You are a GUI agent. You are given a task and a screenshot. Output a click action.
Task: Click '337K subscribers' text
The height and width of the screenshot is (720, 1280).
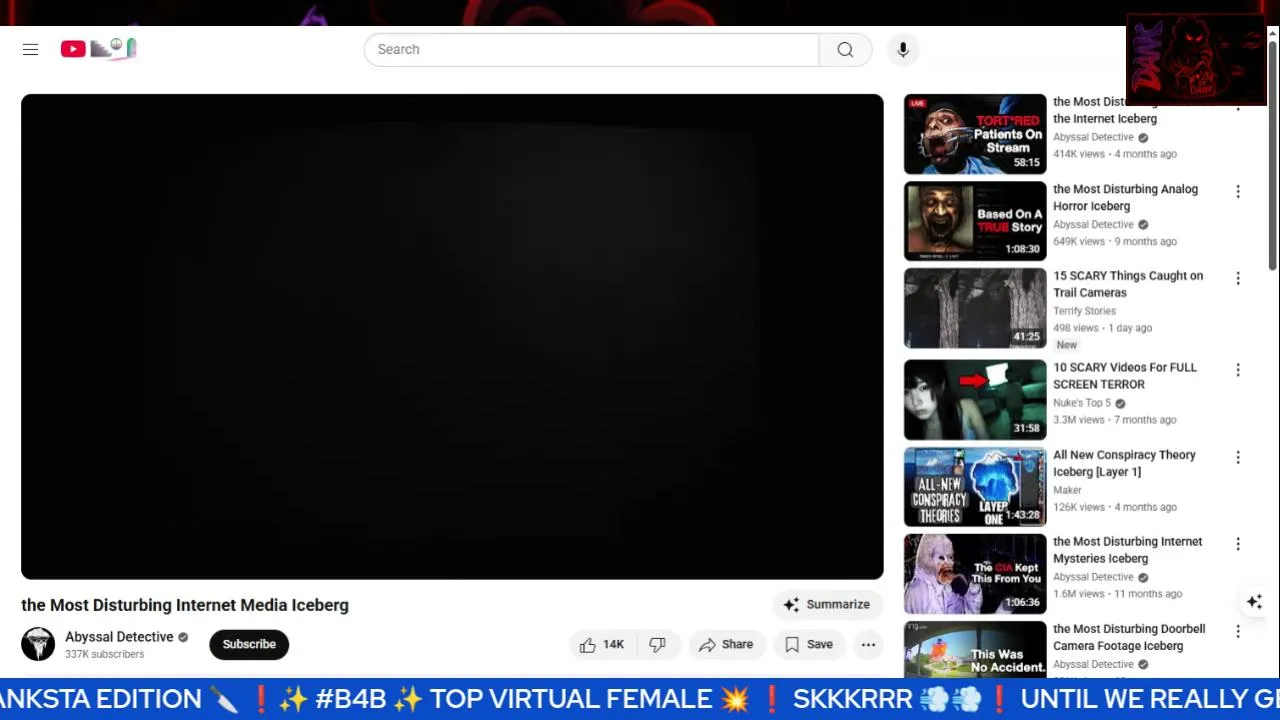(104, 654)
